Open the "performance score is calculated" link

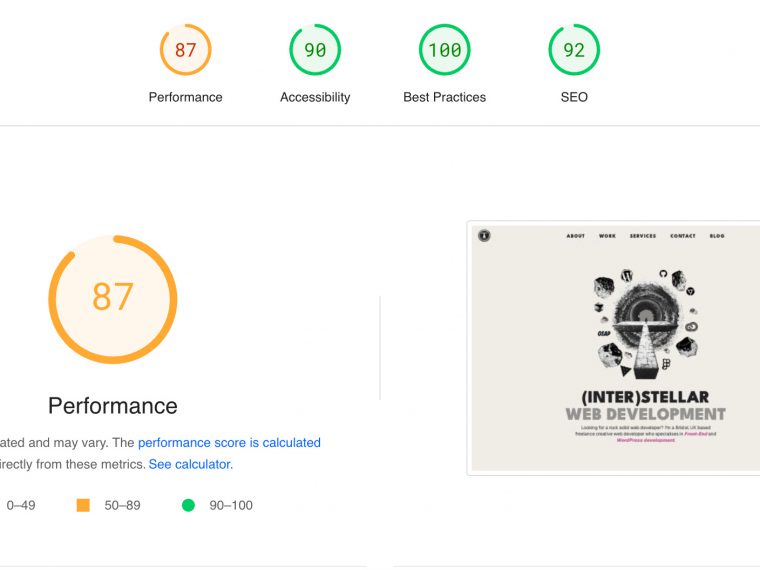229,442
